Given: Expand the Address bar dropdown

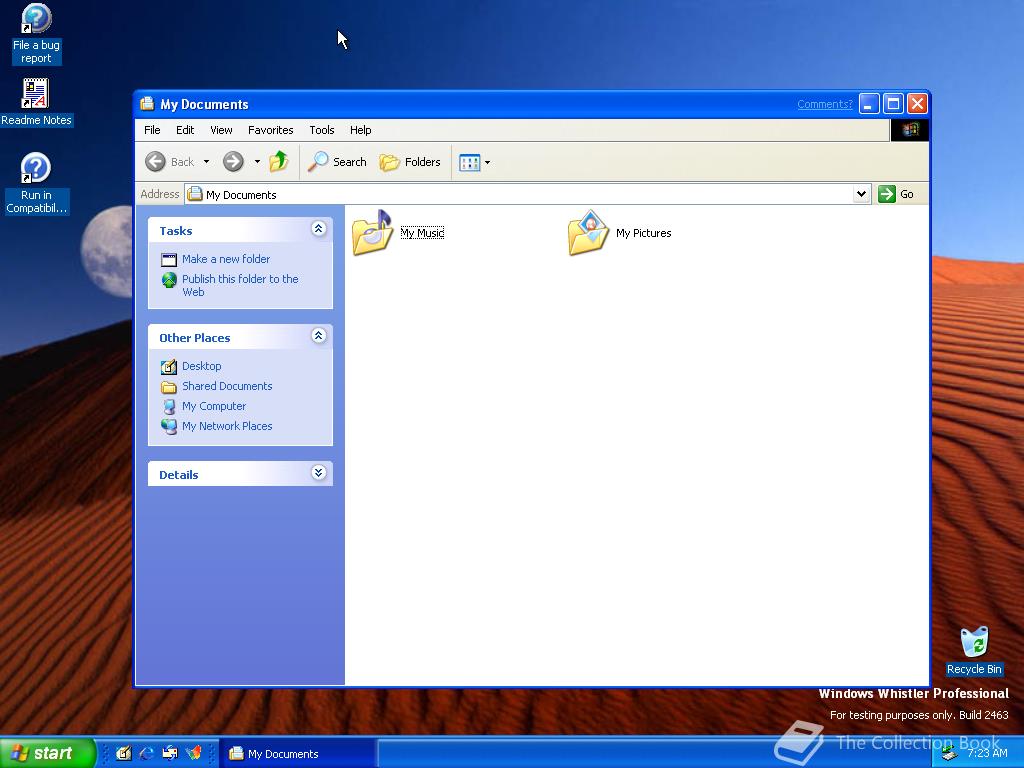Looking at the screenshot, I should pyautogui.click(x=861, y=194).
